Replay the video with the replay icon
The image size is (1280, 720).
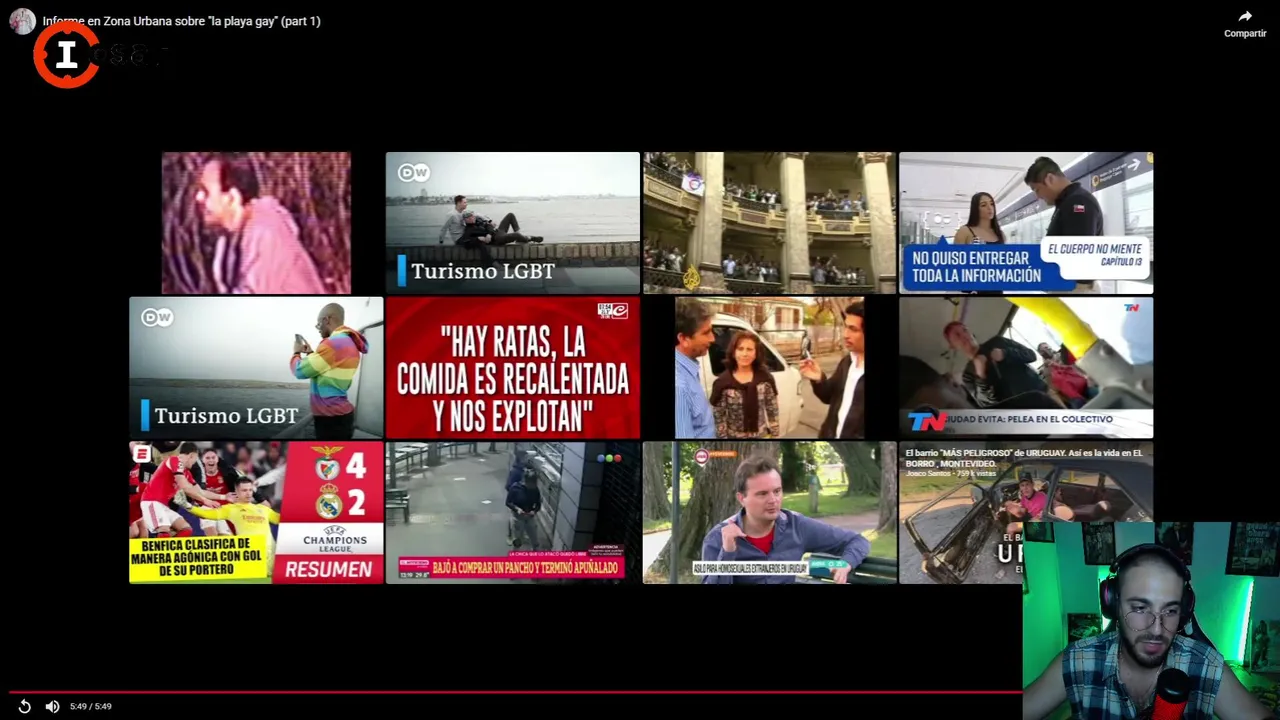(25, 706)
